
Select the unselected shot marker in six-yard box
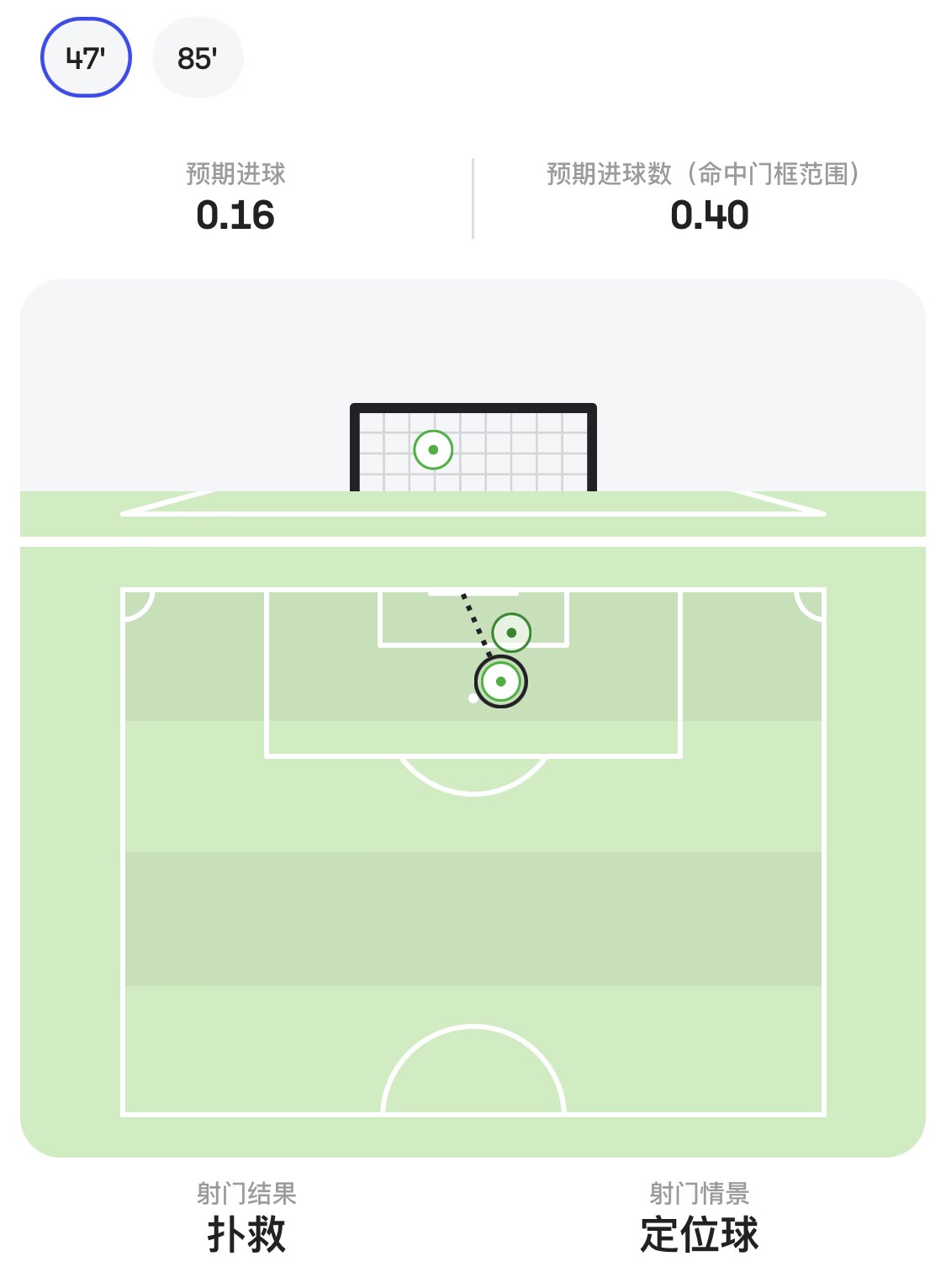click(x=511, y=633)
